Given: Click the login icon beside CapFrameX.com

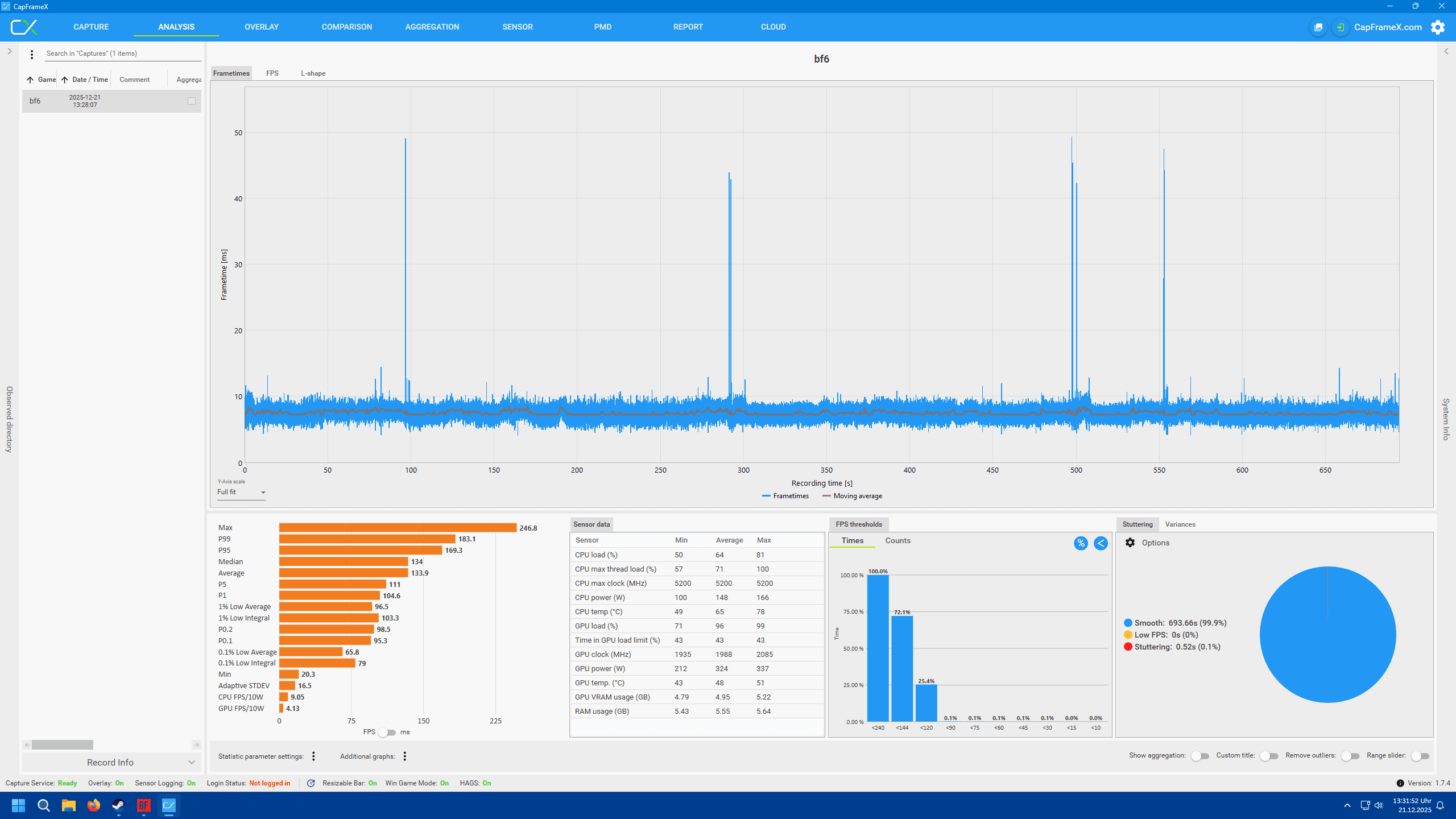Looking at the screenshot, I should [1341, 27].
